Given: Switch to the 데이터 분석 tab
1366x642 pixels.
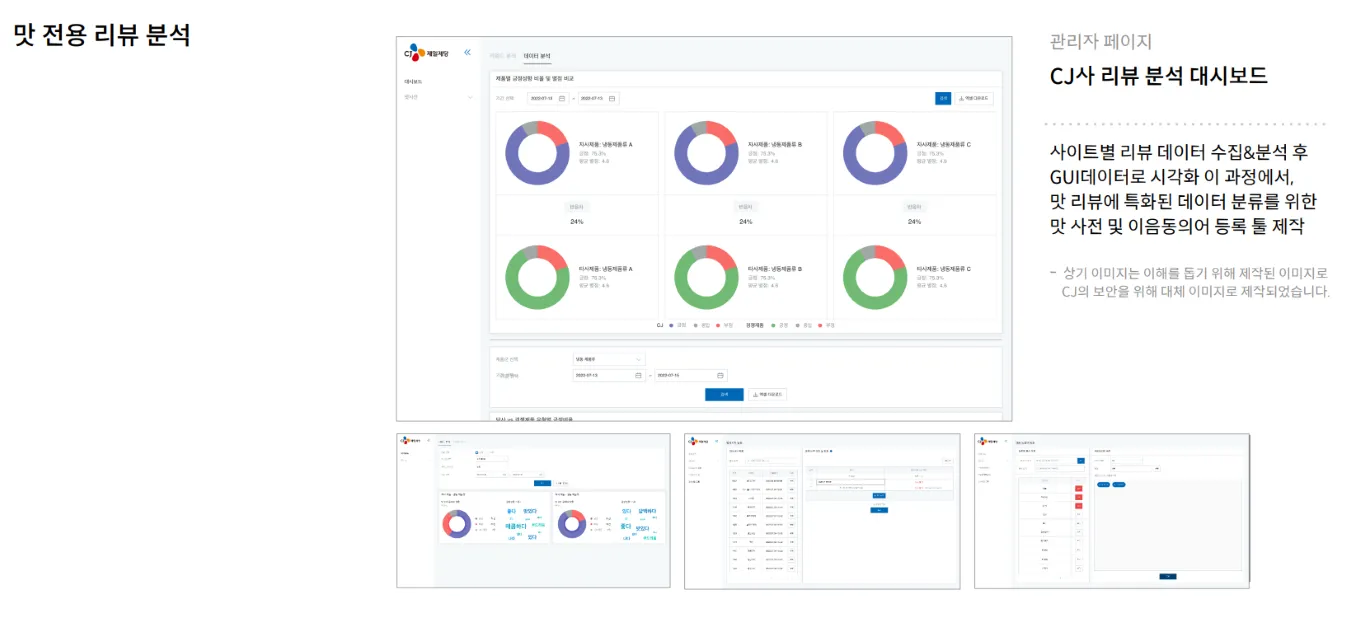Looking at the screenshot, I should tap(537, 56).
